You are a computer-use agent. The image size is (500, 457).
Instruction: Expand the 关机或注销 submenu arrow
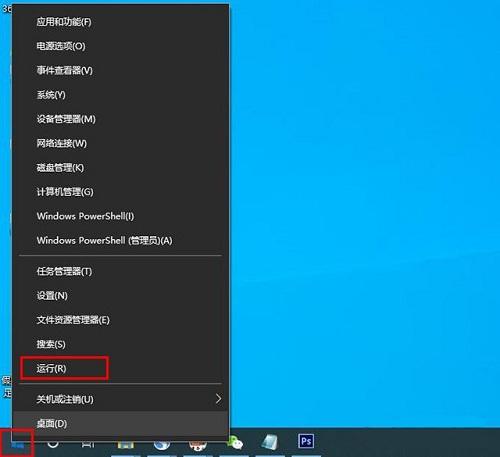(218, 399)
